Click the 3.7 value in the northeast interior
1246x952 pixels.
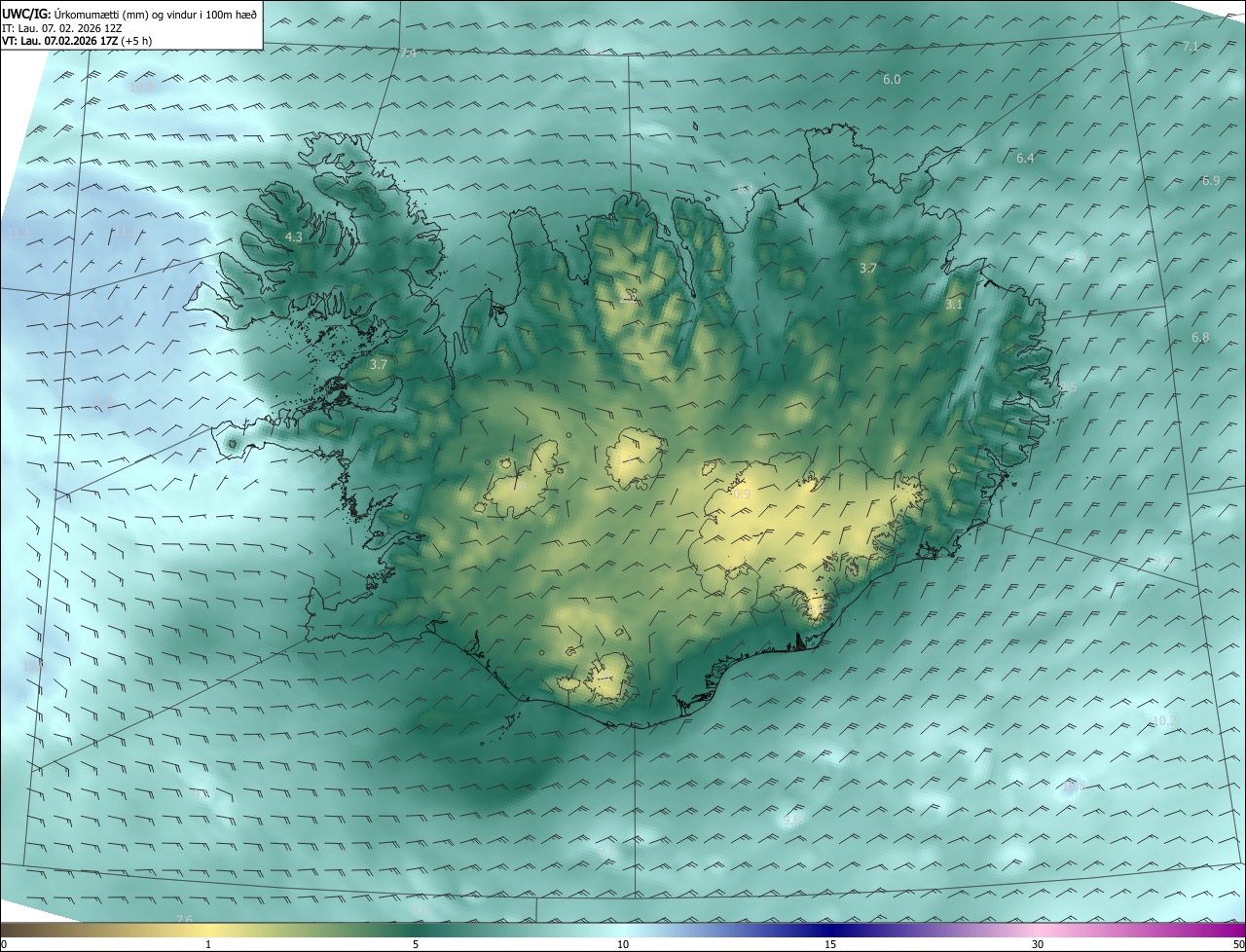click(869, 268)
